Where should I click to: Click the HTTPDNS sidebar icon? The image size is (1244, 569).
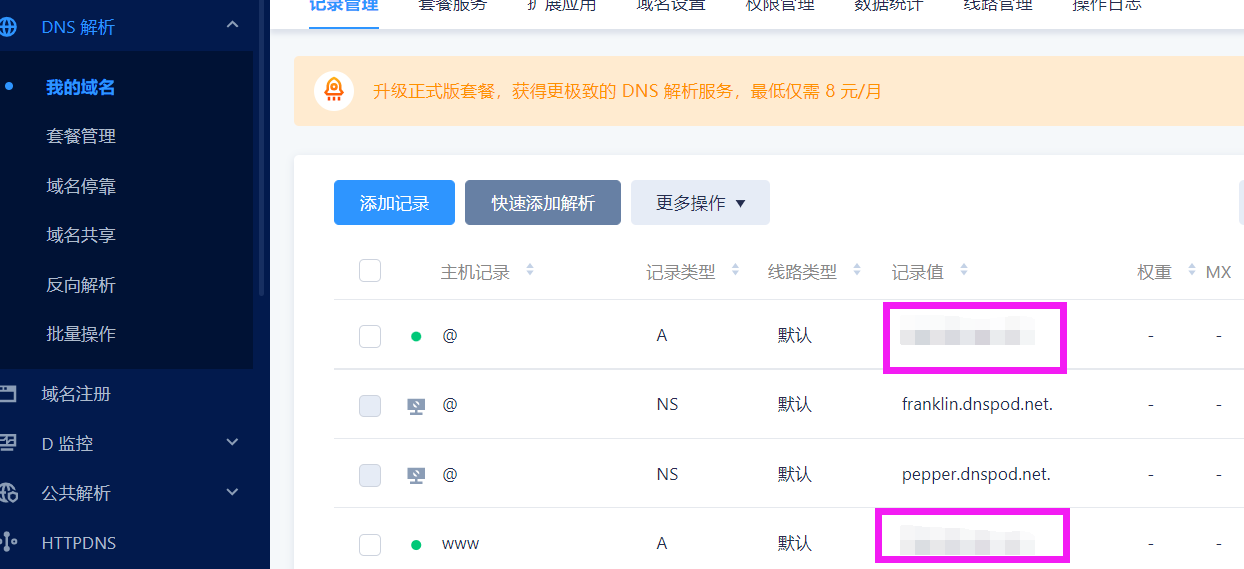8,543
